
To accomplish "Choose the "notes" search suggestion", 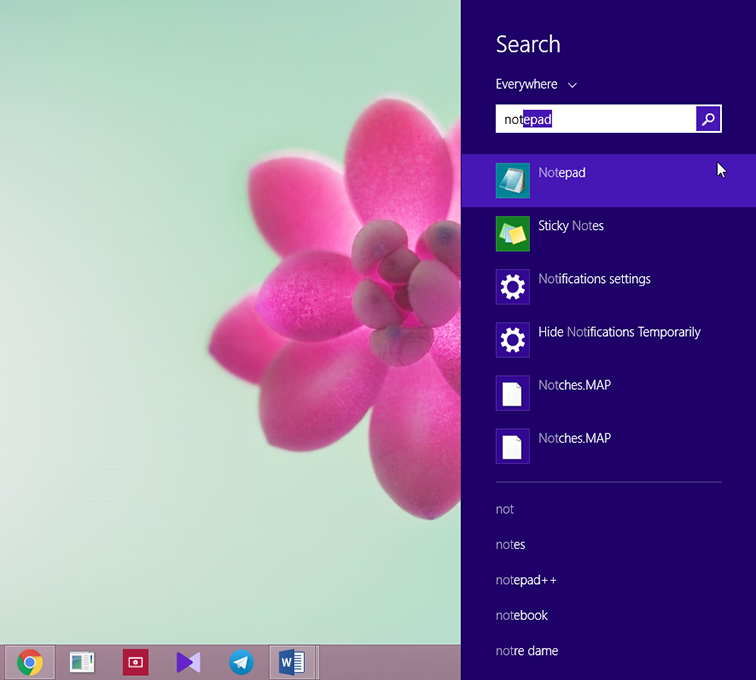I will click(510, 544).
